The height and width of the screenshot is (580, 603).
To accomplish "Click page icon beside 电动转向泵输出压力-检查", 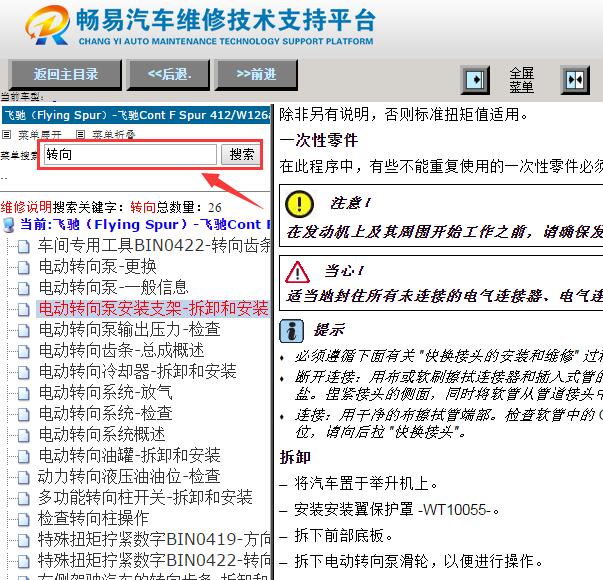I will pos(23,330).
